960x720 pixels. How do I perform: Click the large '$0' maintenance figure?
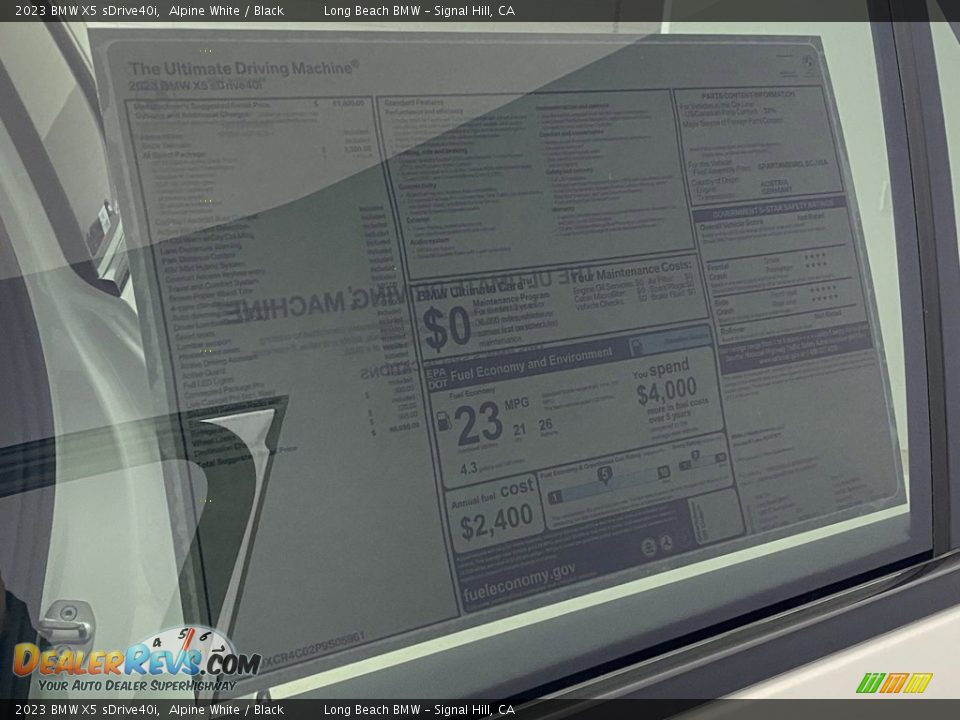[x=446, y=329]
